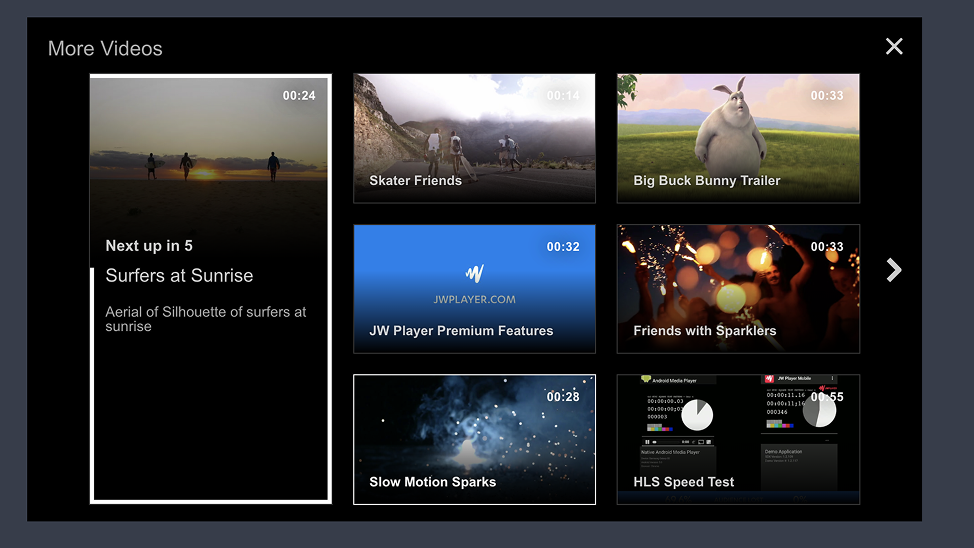Close the More Videos overlay
This screenshot has height=548, width=974.
coord(894,47)
